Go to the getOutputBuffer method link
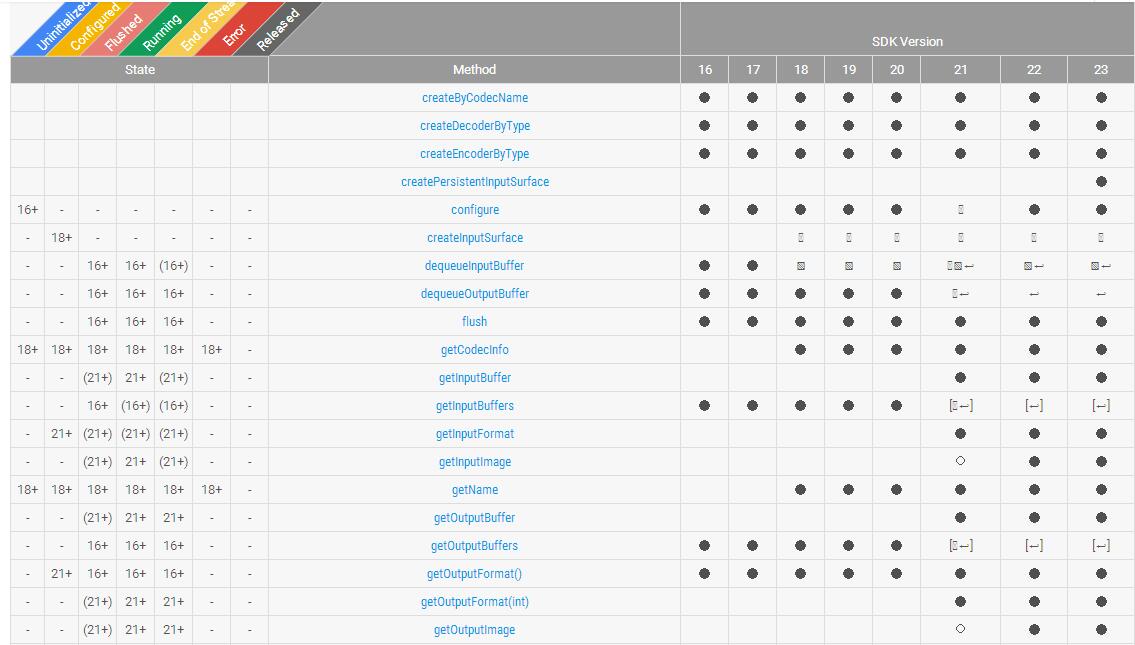Screen dimensions: 1135x645 (475, 518)
